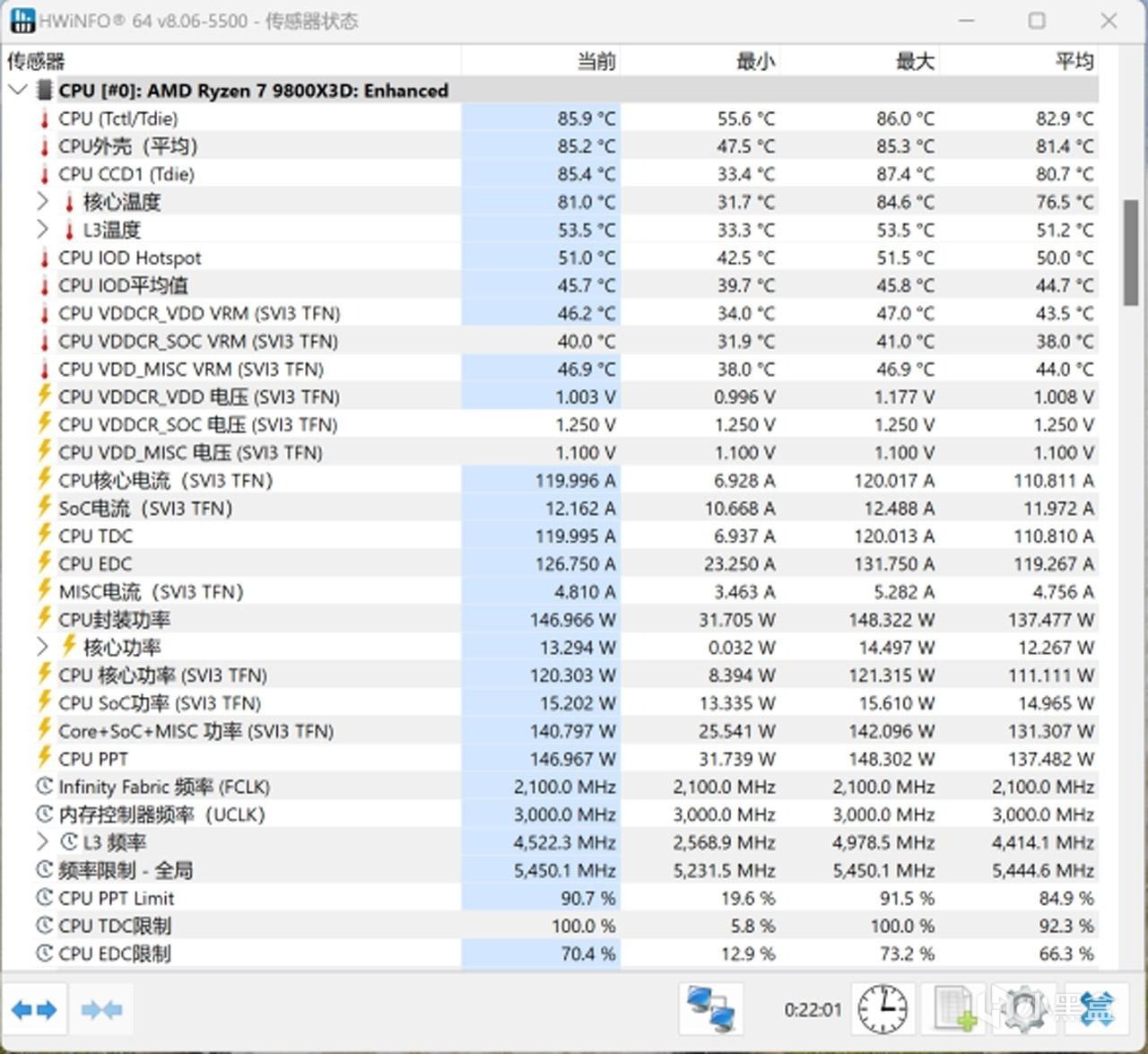This screenshot has height=1054, width=1148.
Task: Click average value 110.811 A for CPU核心电流
Action: [x=1054, y=480]
